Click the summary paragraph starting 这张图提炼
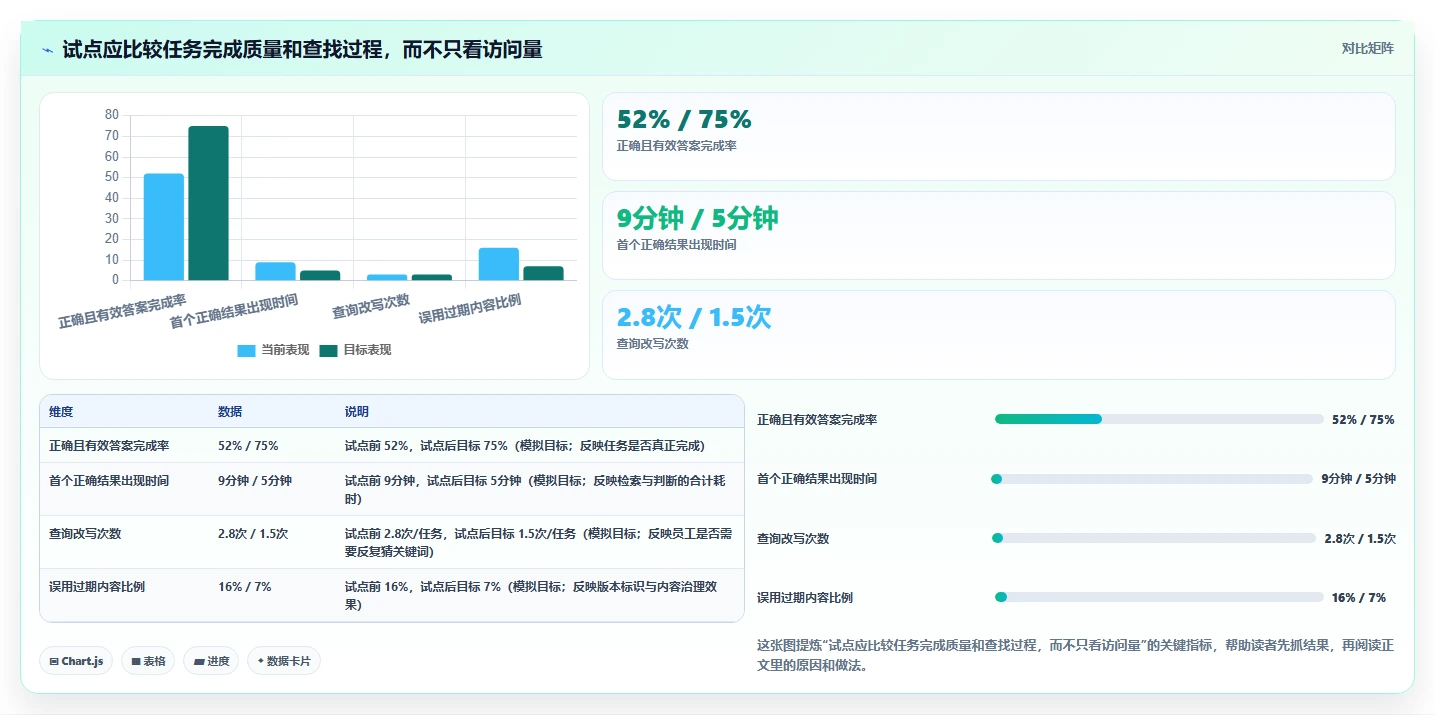Screen dimensions: 1435x715 click(x=1075, y=656)
